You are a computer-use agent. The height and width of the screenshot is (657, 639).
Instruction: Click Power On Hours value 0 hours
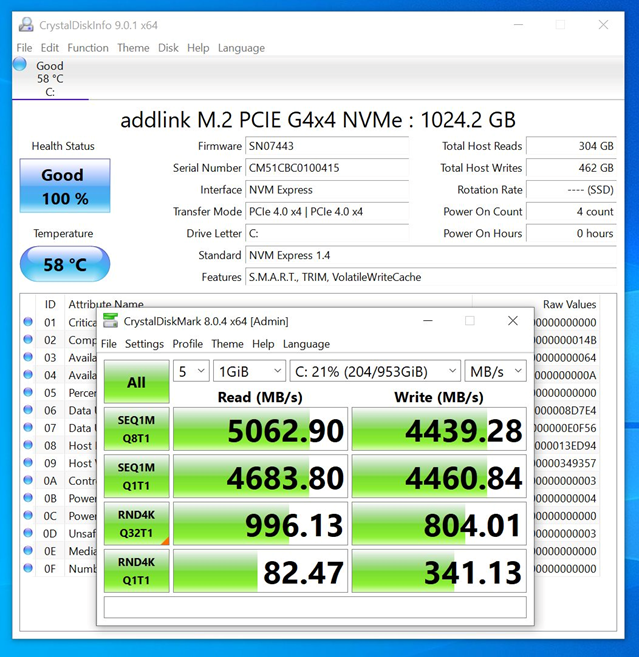(x=572, y=233)
